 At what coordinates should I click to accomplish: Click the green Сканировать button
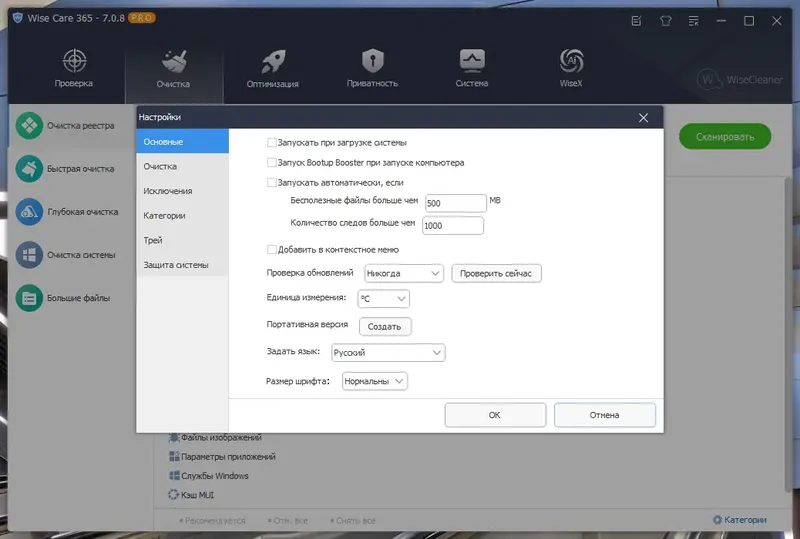[725, 136]
